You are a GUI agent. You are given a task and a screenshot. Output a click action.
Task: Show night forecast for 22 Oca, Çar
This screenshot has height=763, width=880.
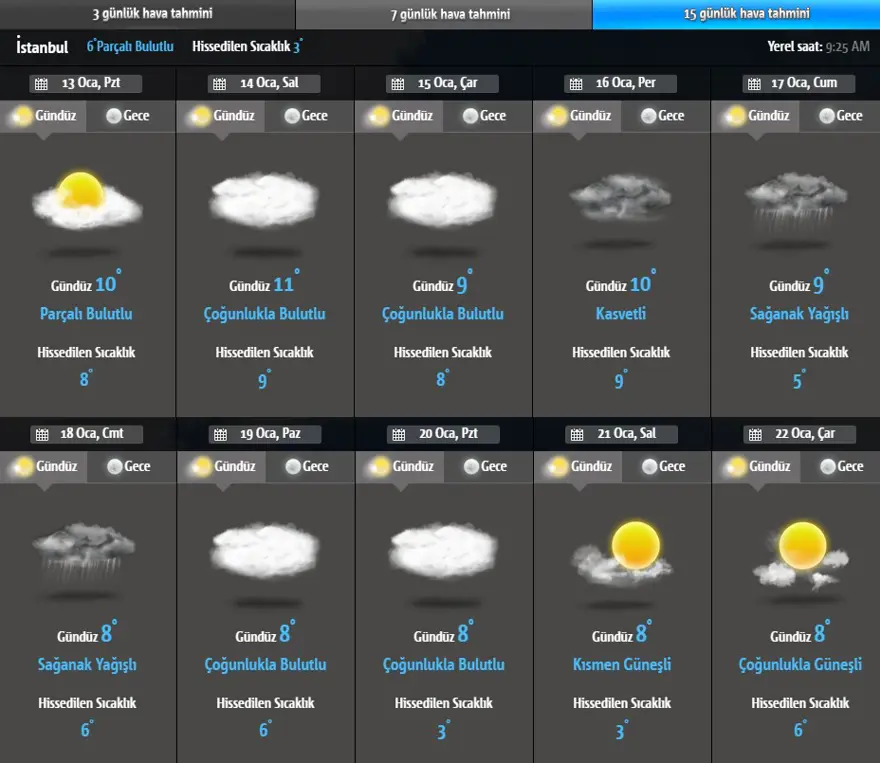coord(840,467)
